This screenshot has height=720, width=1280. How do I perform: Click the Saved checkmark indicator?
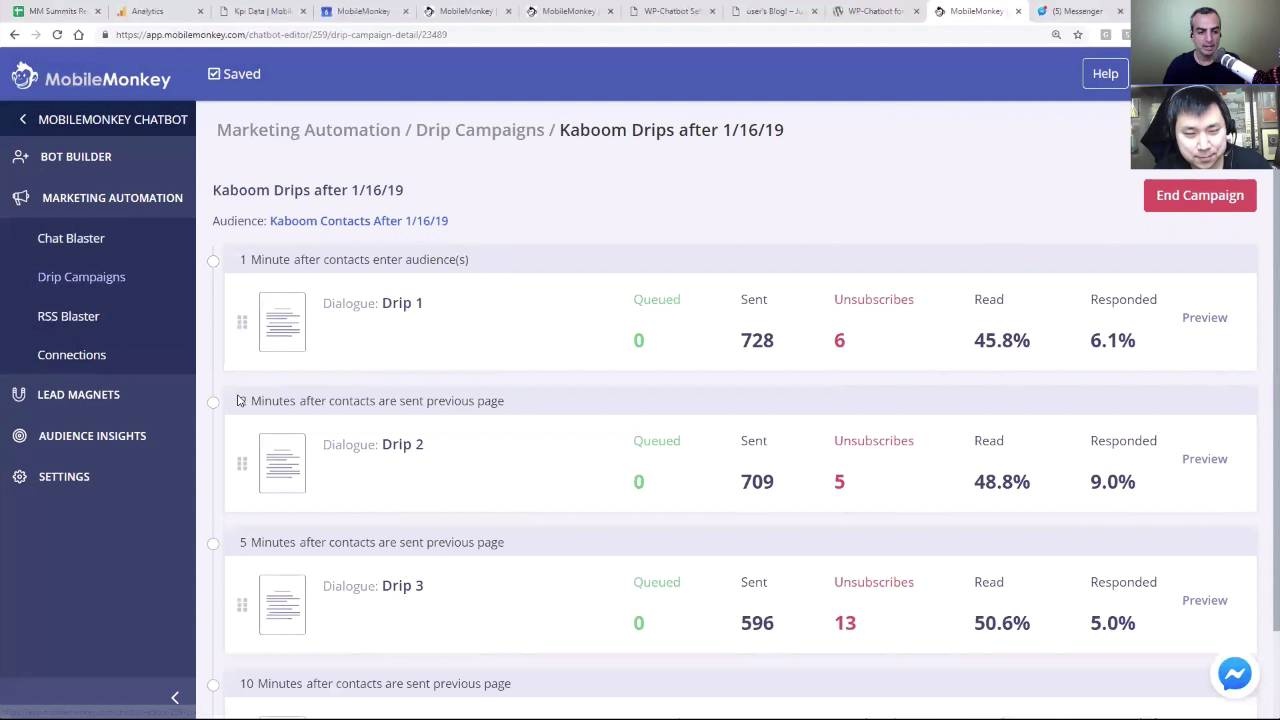point(234,74)
